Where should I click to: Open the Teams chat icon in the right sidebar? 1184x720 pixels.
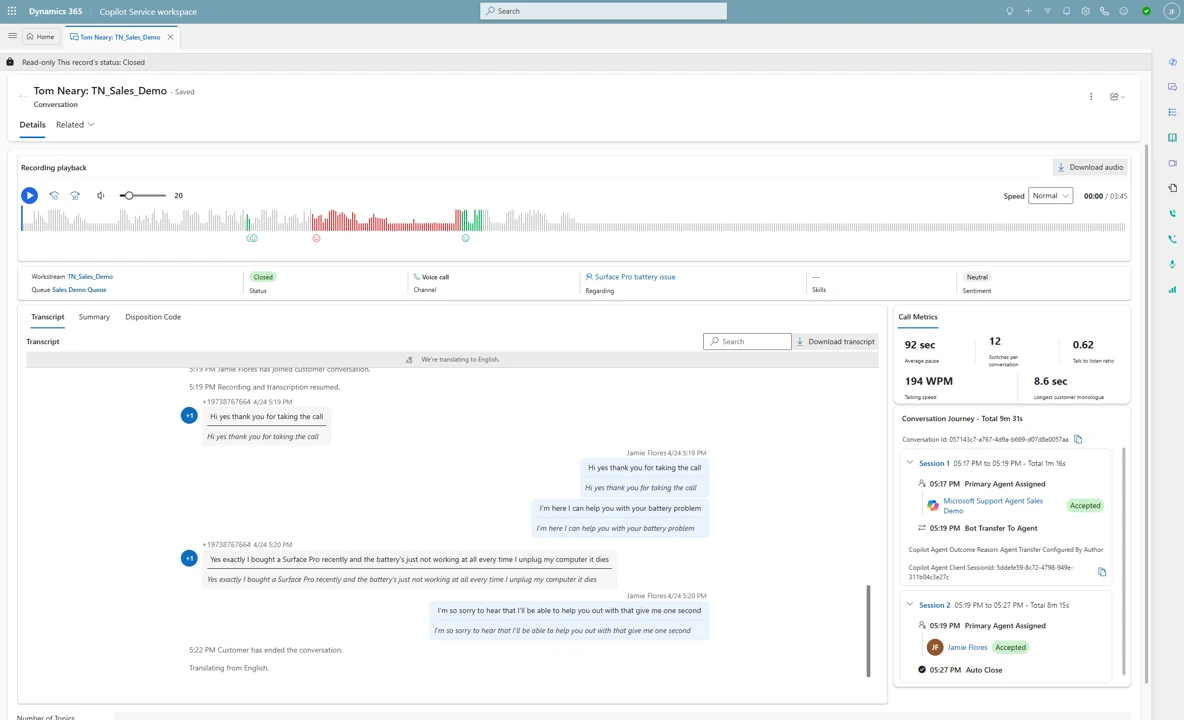pos(1172,87)
